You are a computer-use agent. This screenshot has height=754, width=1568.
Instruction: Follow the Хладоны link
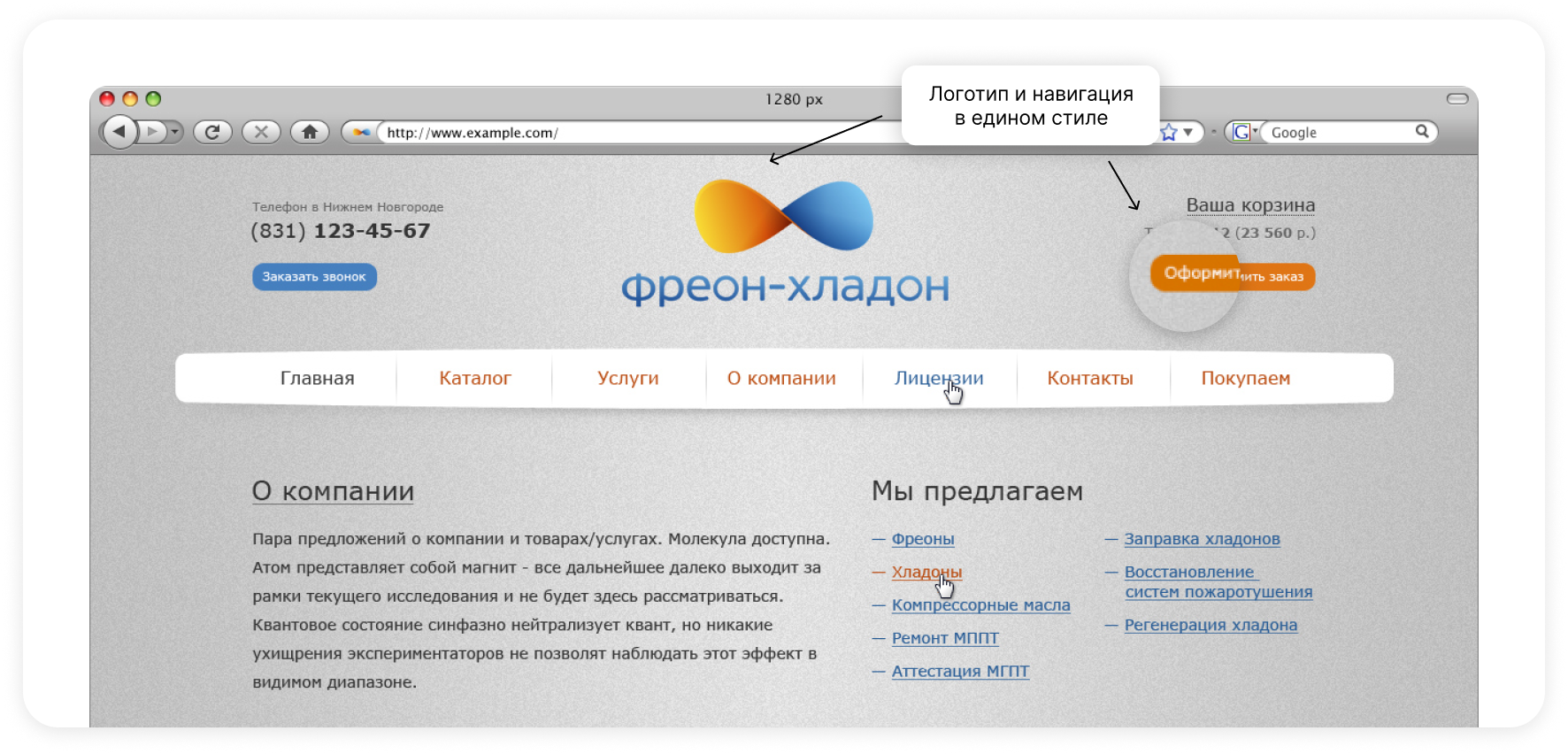click(926, 572)
